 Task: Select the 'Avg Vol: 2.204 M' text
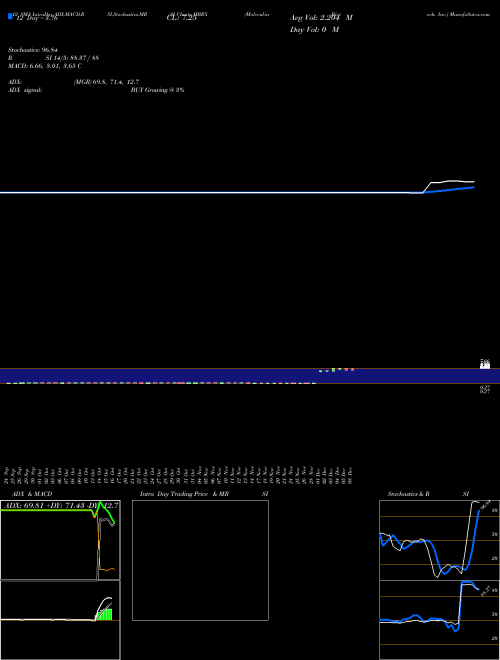tap(321, 18)
